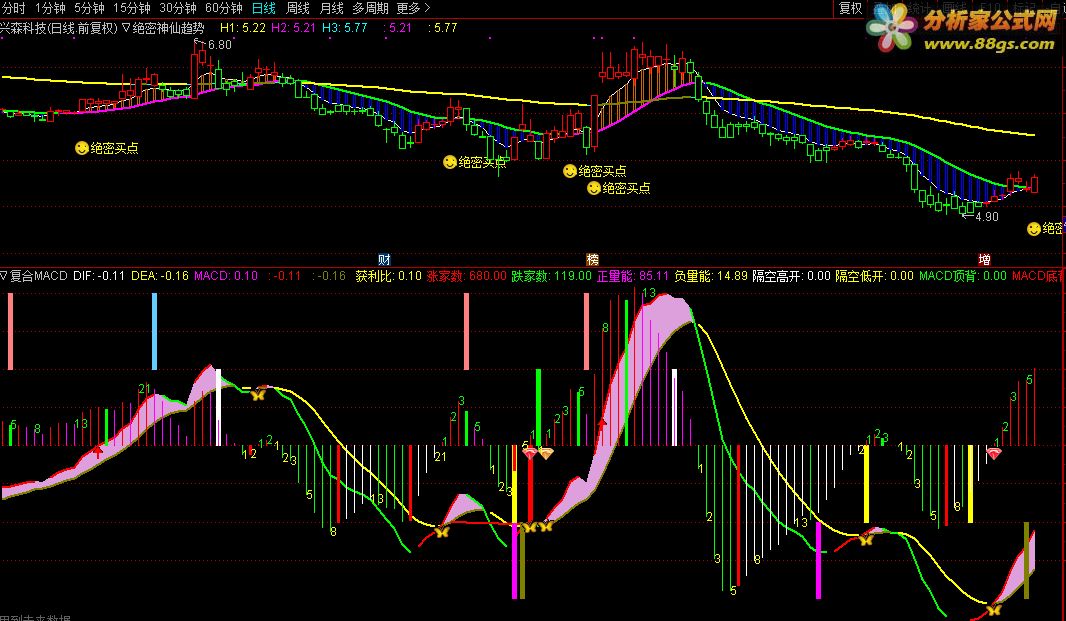Click the 获利比: 0.10 readout

click(x=388, y=275)
